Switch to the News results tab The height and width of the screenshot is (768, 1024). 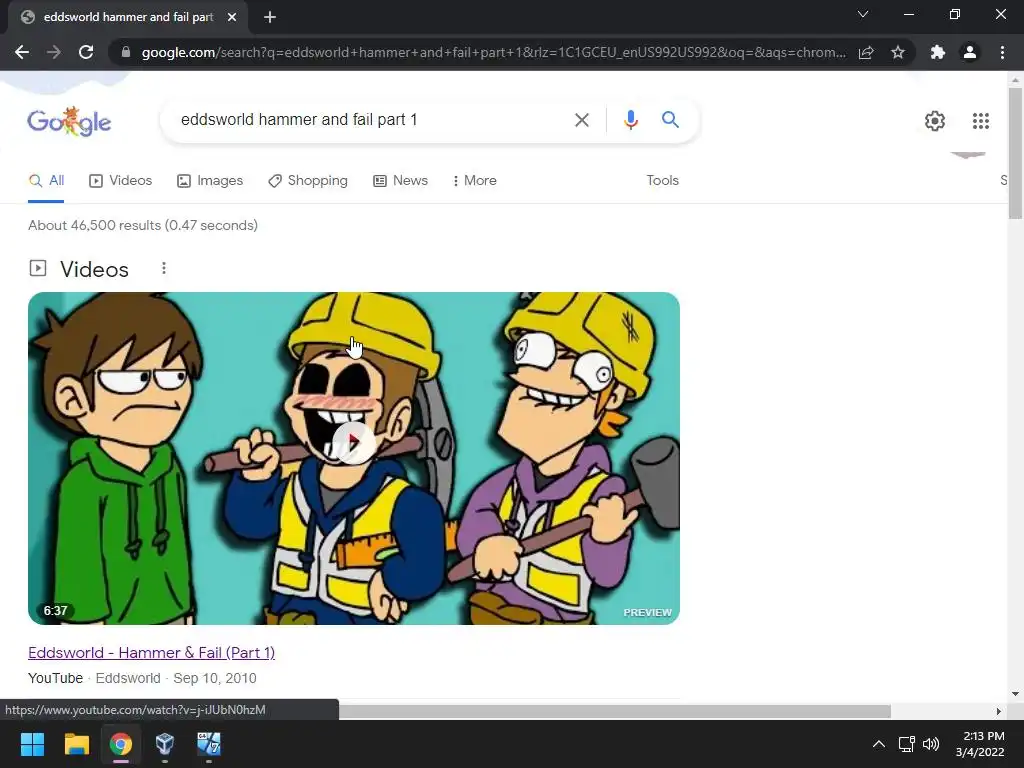tap(400, 181)
